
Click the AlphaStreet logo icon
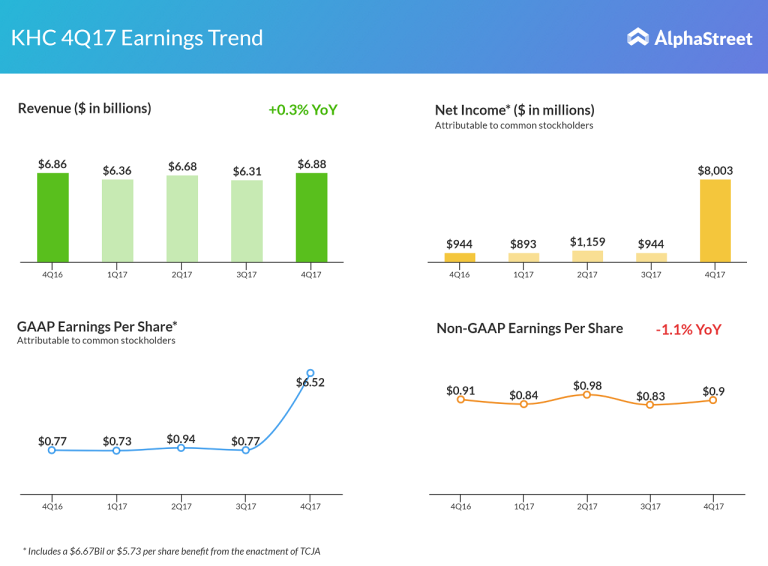638,37
